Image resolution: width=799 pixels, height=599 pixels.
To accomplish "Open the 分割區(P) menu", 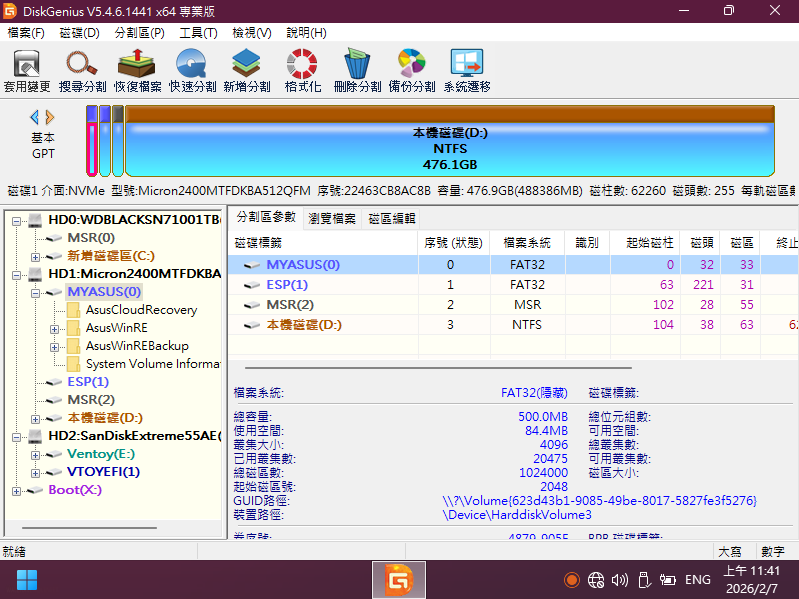I will [140, 33].
